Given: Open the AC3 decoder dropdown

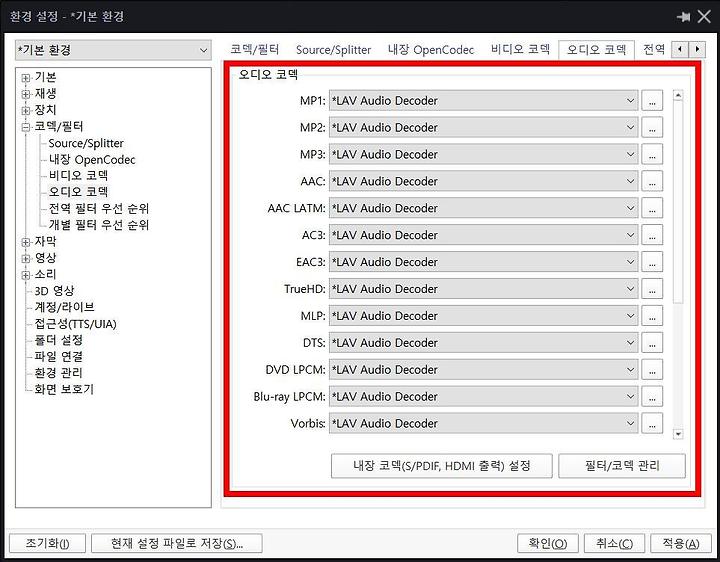Looking at the screenshot, I should 484,235.
